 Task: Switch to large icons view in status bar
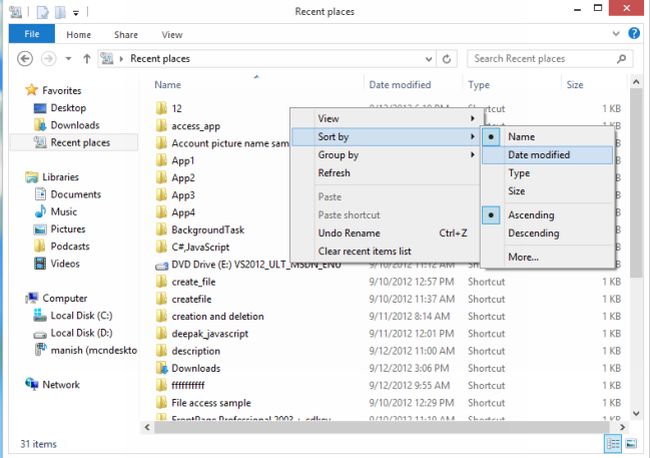[631, 444]
